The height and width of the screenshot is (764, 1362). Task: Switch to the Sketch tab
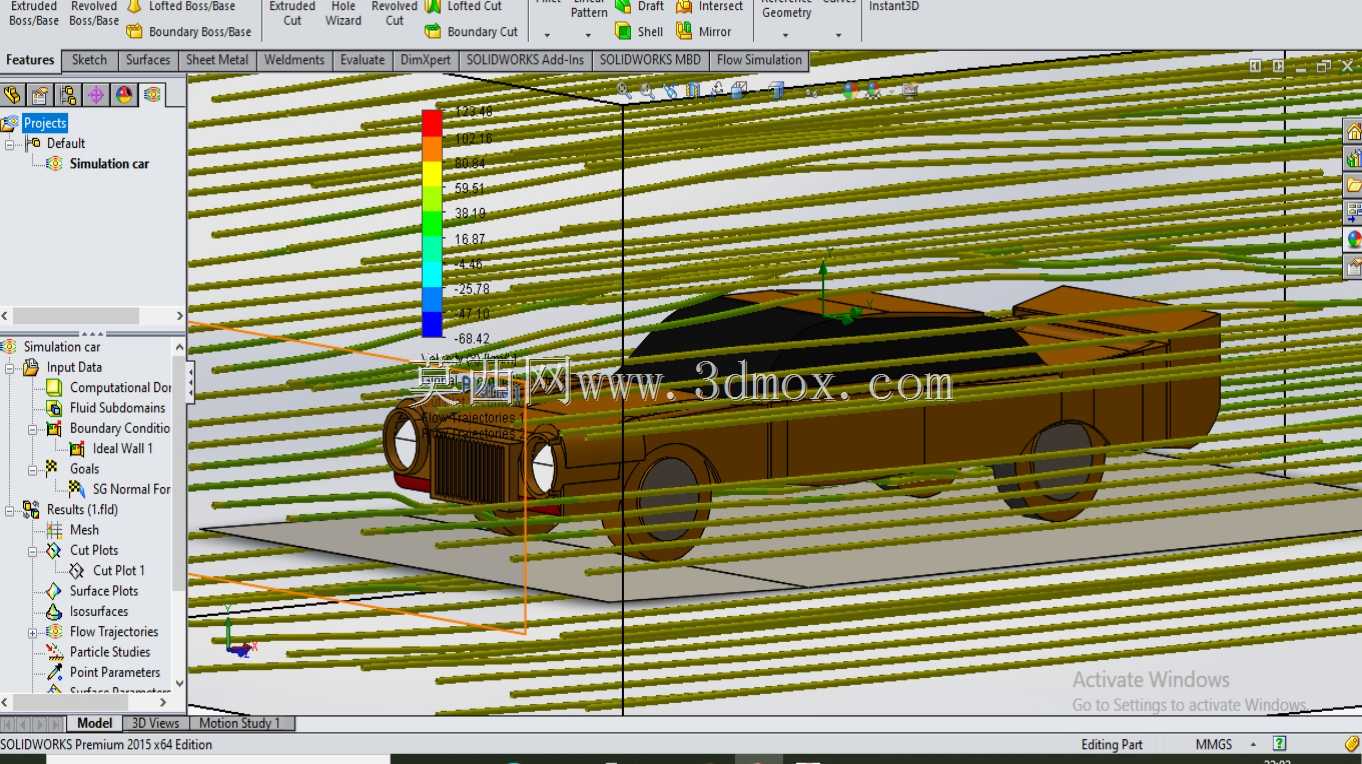coord(89,60)
